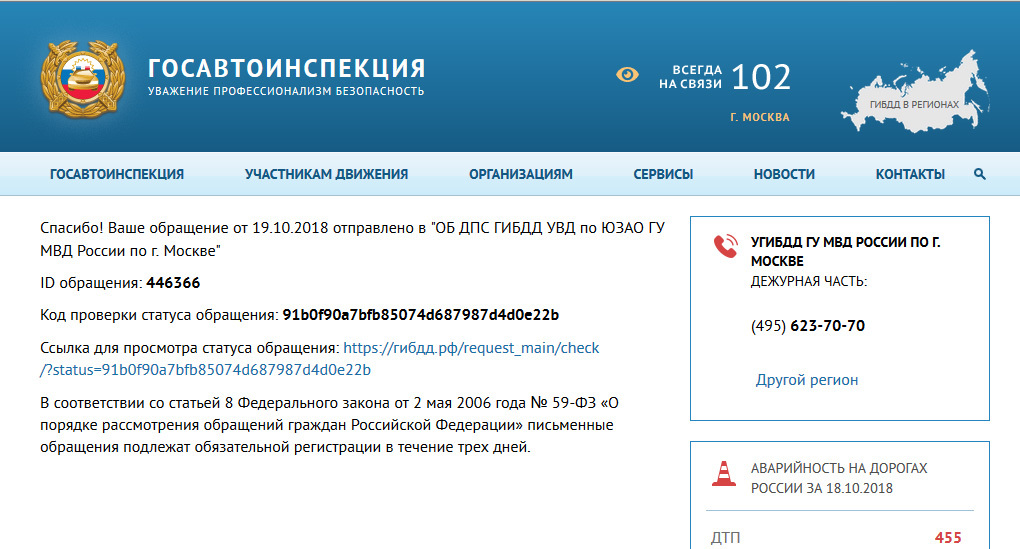Click the ГОСАВТОИНСПЕКЦИЯ site title
Viewport: 1020px width, 549px height.
(x=287, y=68)
